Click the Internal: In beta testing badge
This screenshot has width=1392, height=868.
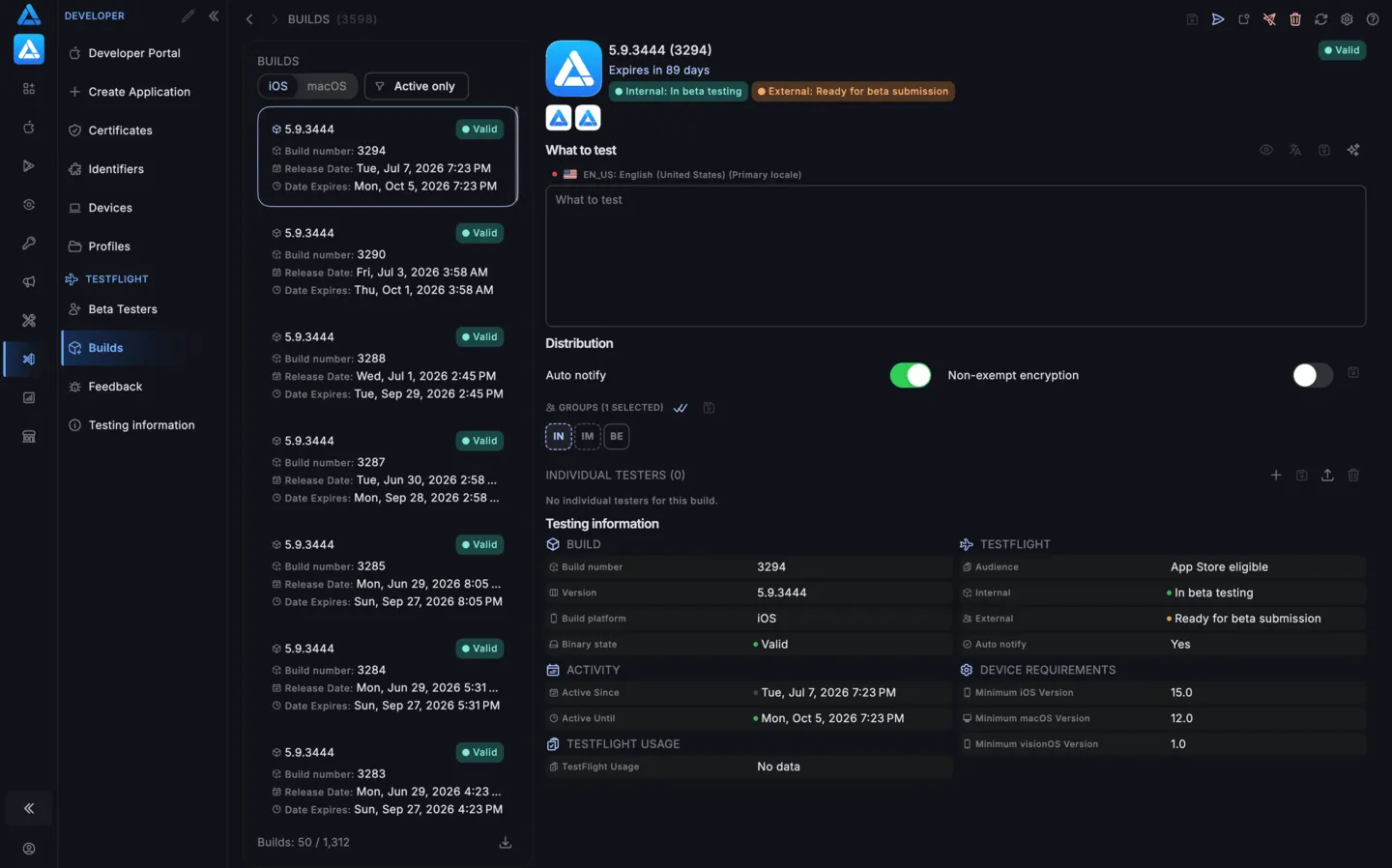click(x=679, y=91)
